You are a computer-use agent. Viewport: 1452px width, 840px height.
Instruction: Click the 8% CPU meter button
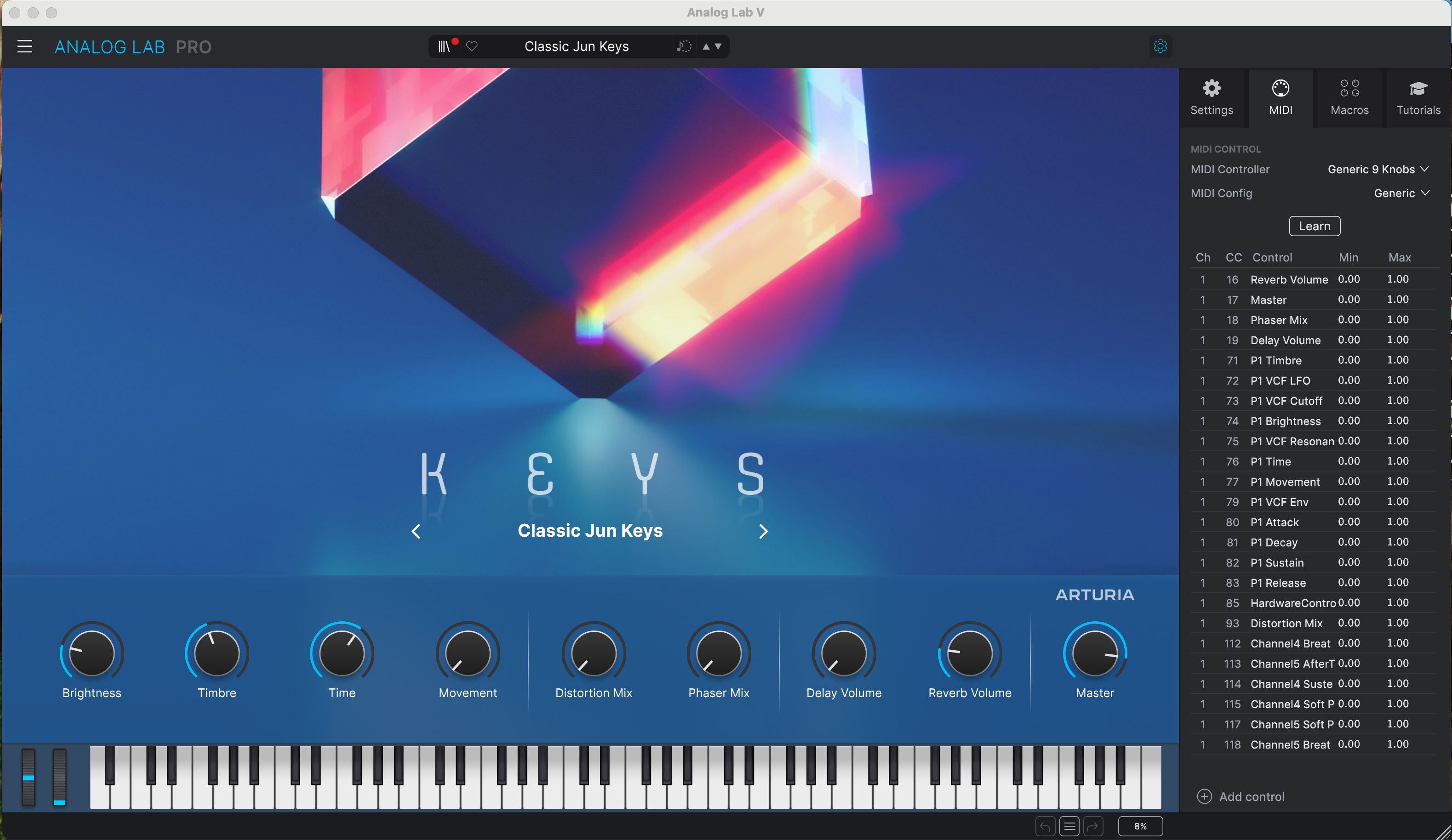click(x=1140, y=826)
